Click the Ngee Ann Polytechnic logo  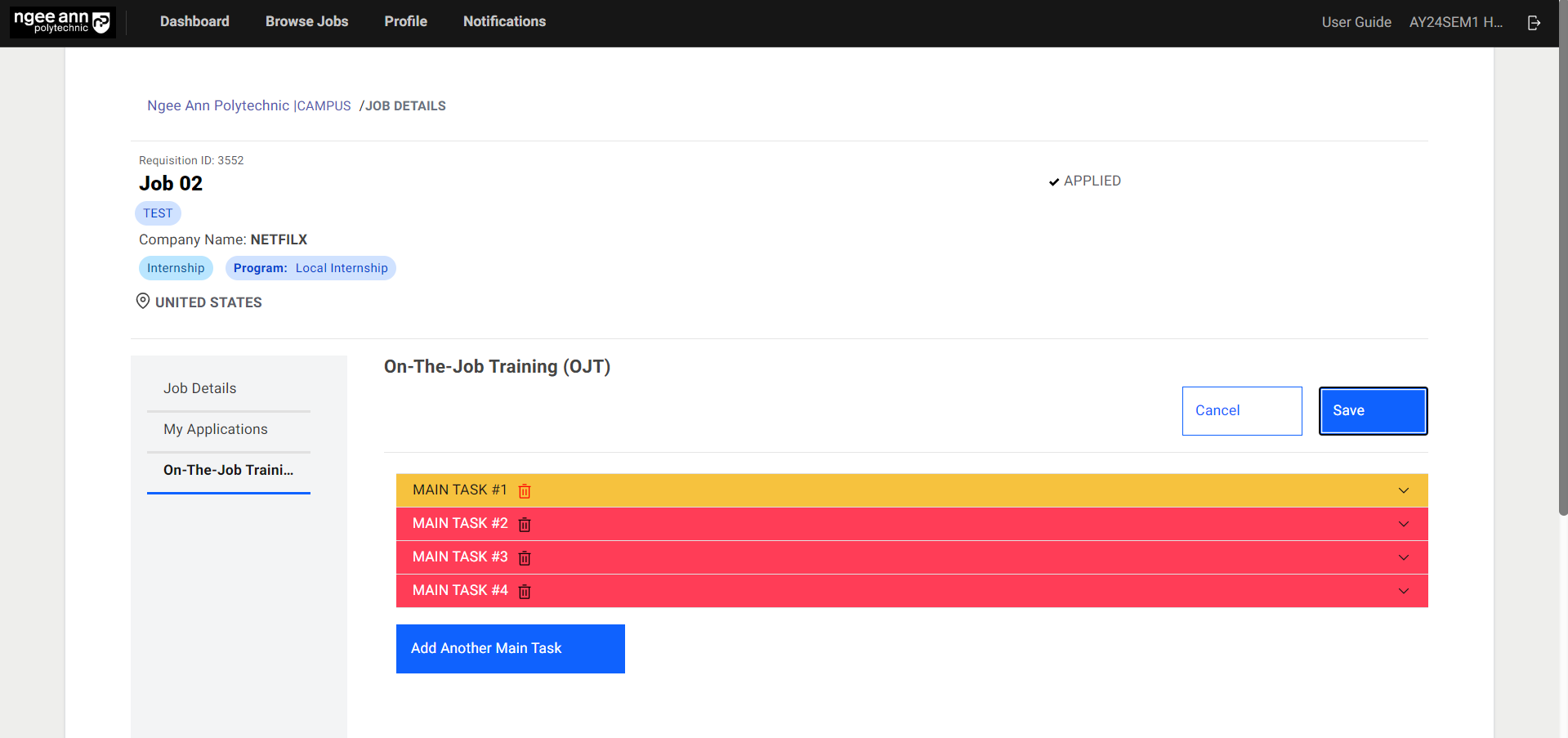pyautogui.click(x=62, y=22)
